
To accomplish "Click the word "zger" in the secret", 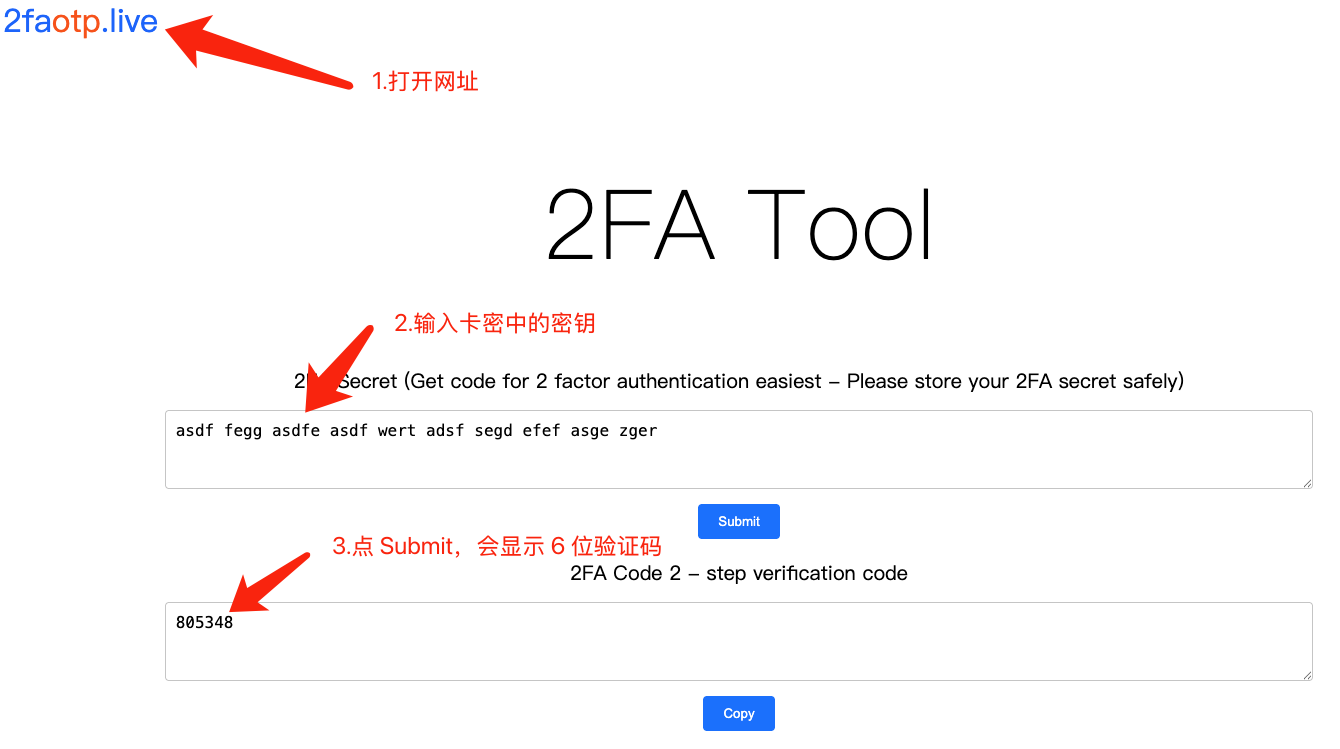I will pos(638,431).
